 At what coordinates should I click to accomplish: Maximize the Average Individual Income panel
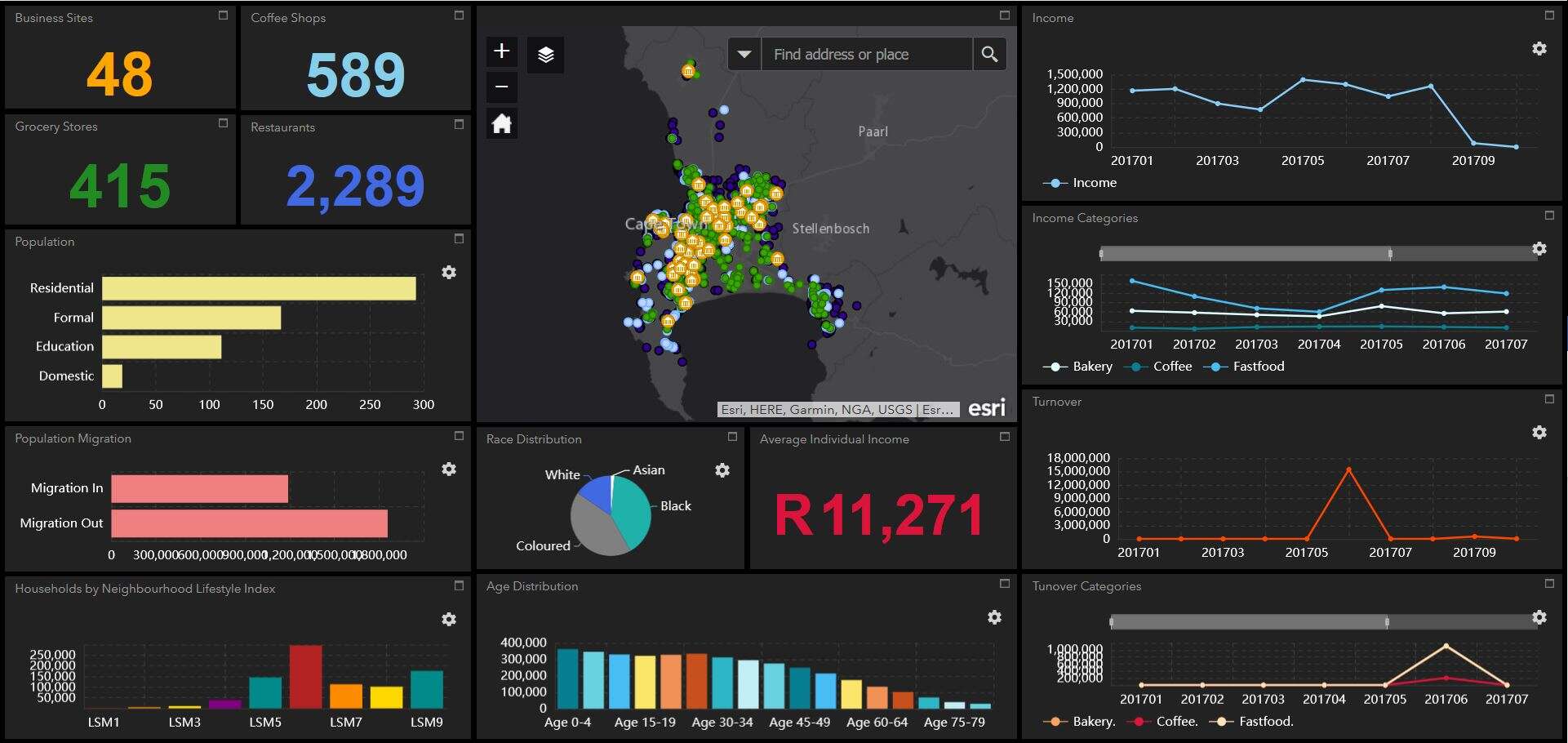tap(1005, 437)
